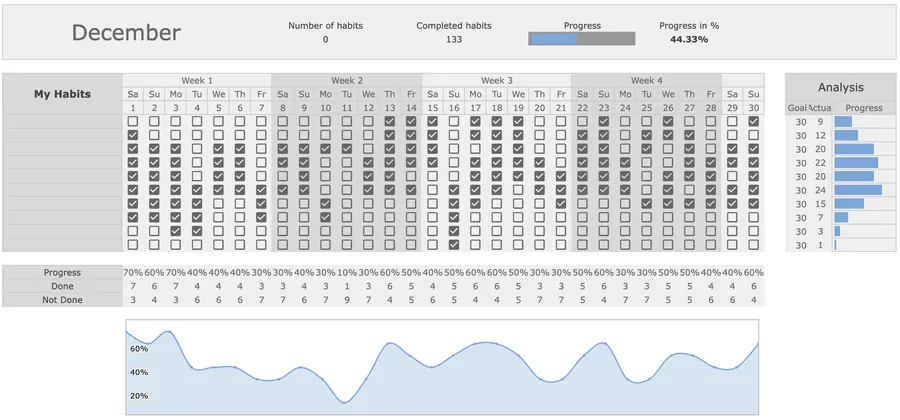Uncheck day 1 checkbox in row with Actual 12

133,135
